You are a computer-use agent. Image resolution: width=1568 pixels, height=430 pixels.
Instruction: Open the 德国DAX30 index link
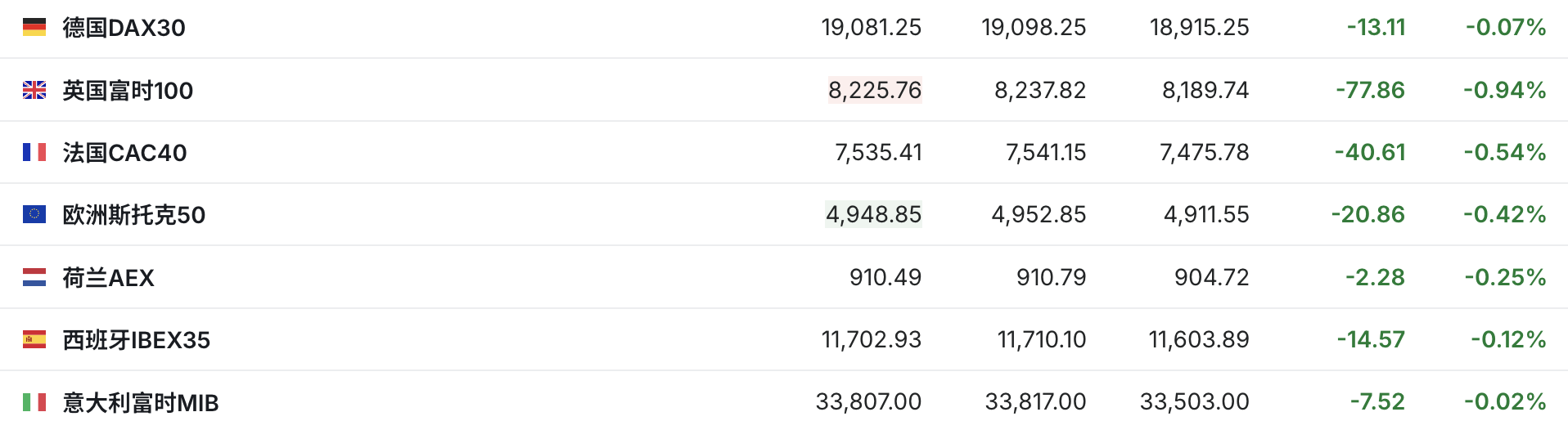124,28
